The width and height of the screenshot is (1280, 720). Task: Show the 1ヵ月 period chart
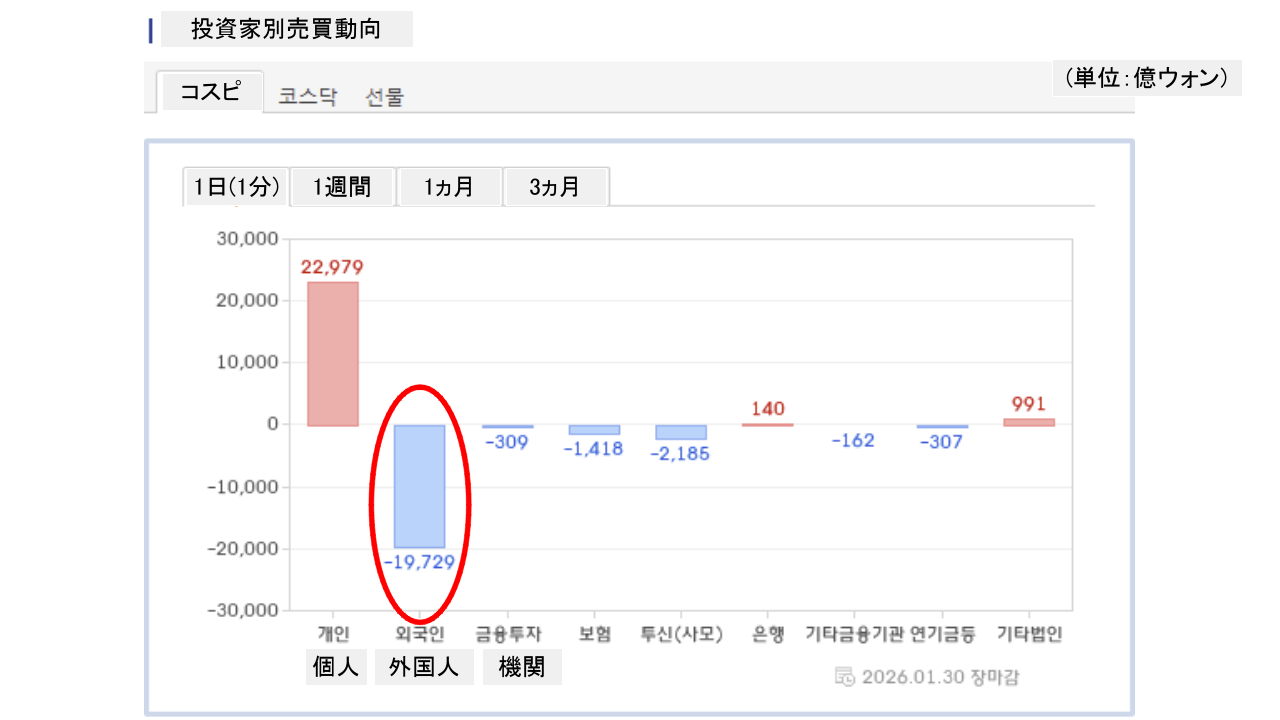448,187
